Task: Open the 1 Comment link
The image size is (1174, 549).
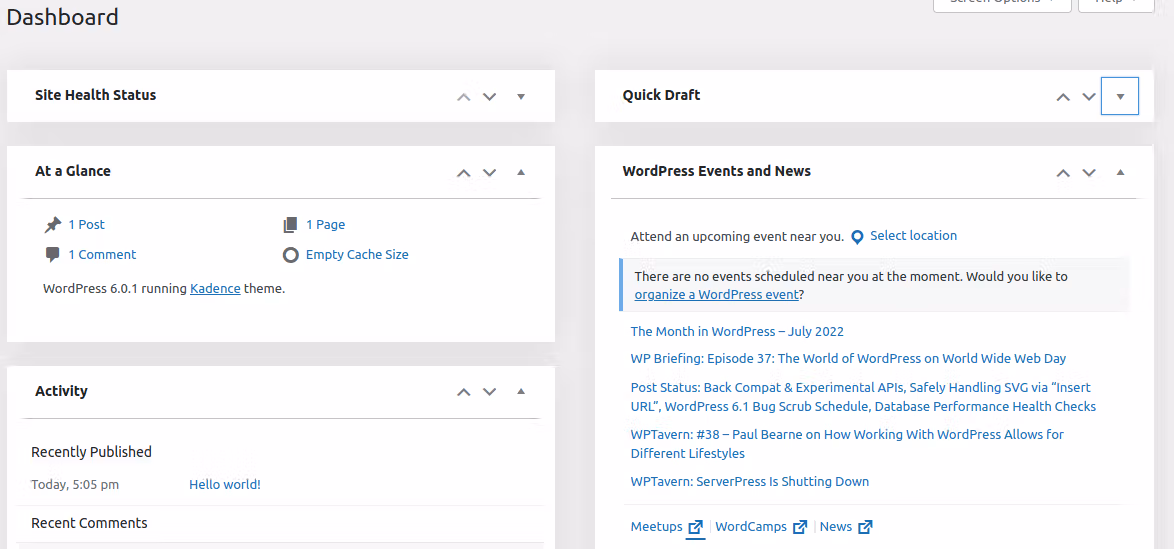Action: pyautogui.click(x=102, y=255)
